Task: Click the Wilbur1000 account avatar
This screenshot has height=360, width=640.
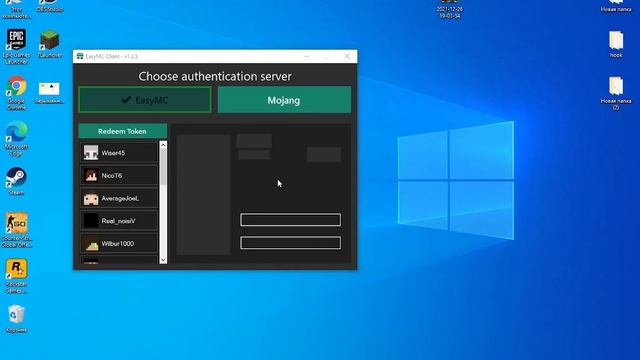Action: tap(91, 244)
